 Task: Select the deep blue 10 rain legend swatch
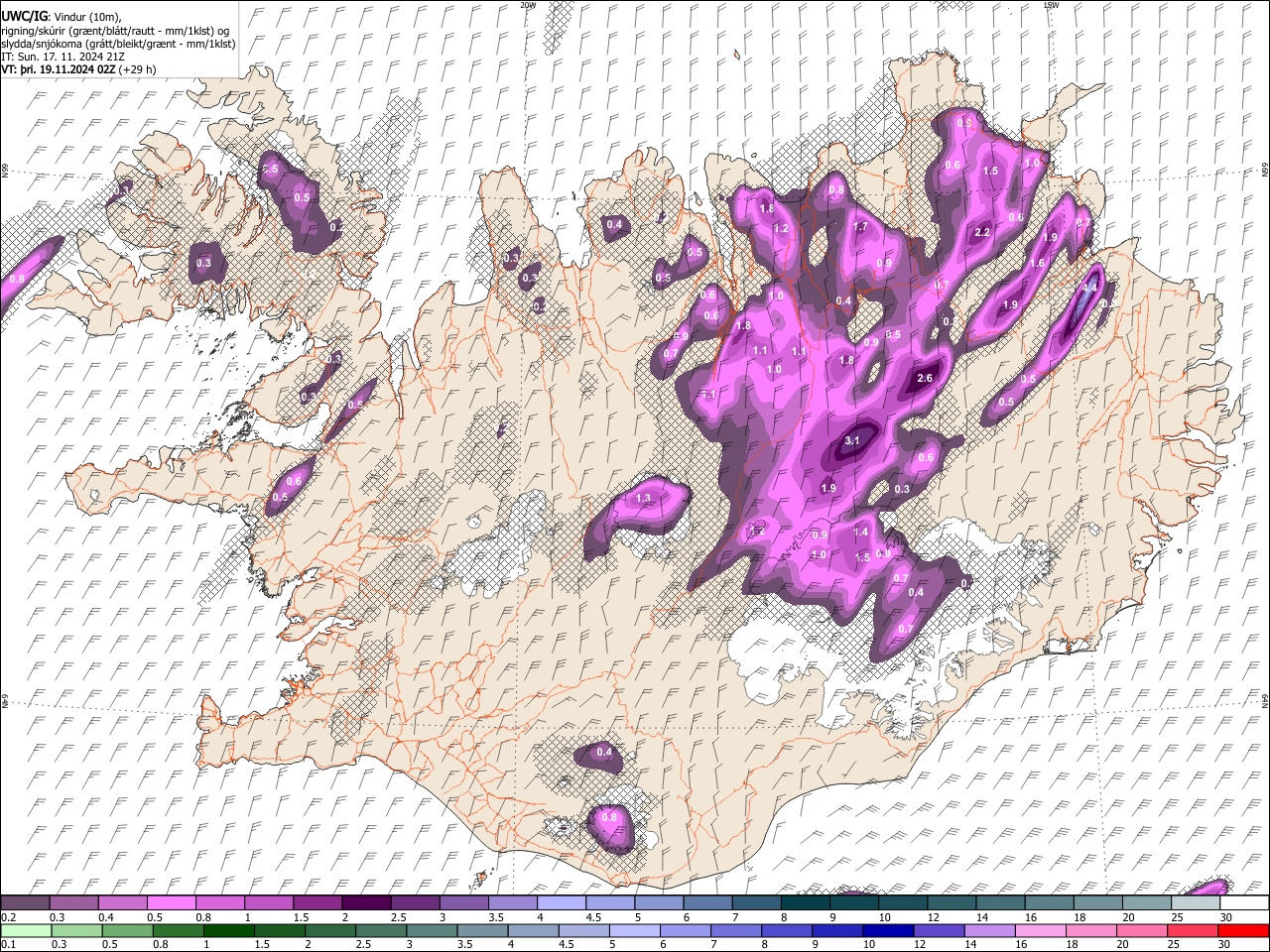(888, 930)
